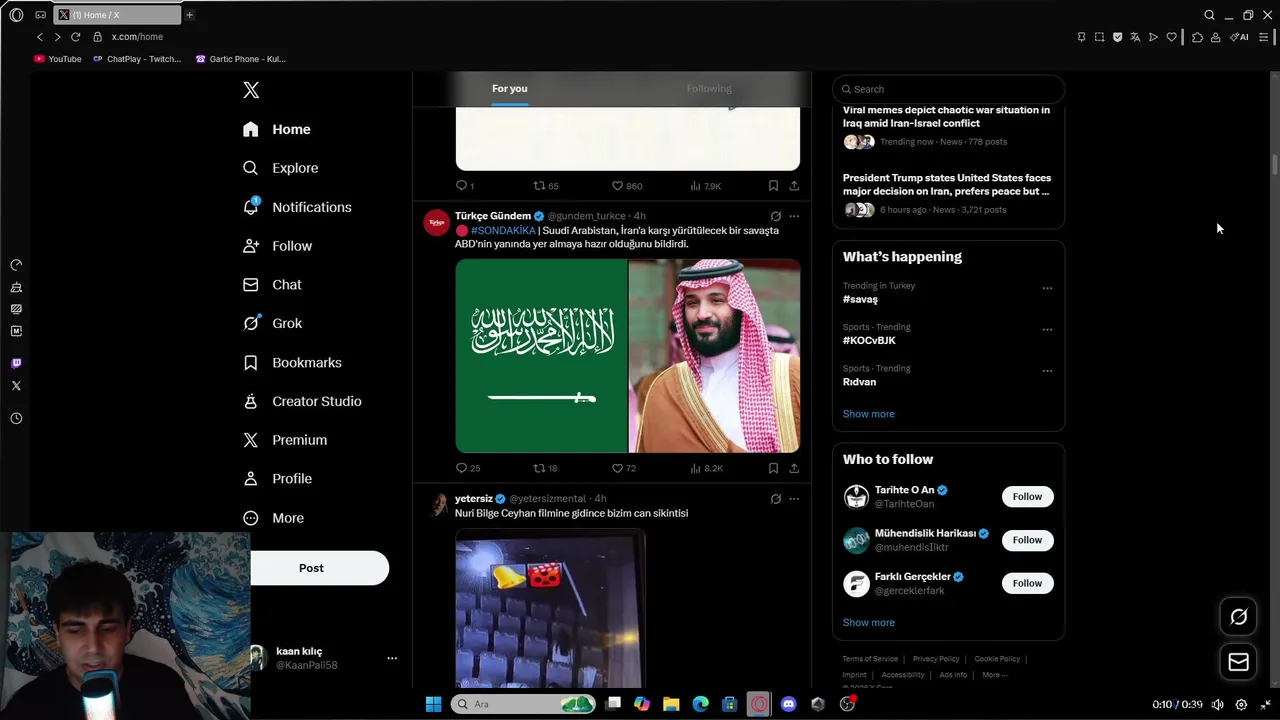Open Grok action on yetersiz post
The image size is (1280, 720).
775,498
